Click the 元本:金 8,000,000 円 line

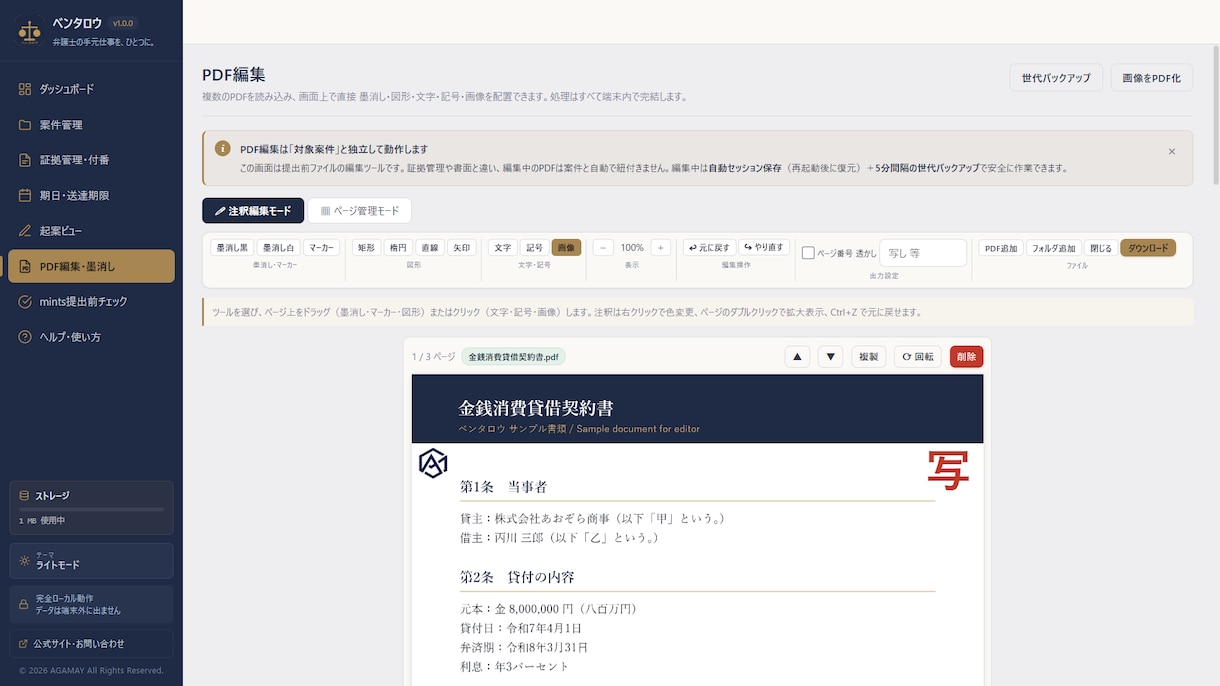point(548,608)
